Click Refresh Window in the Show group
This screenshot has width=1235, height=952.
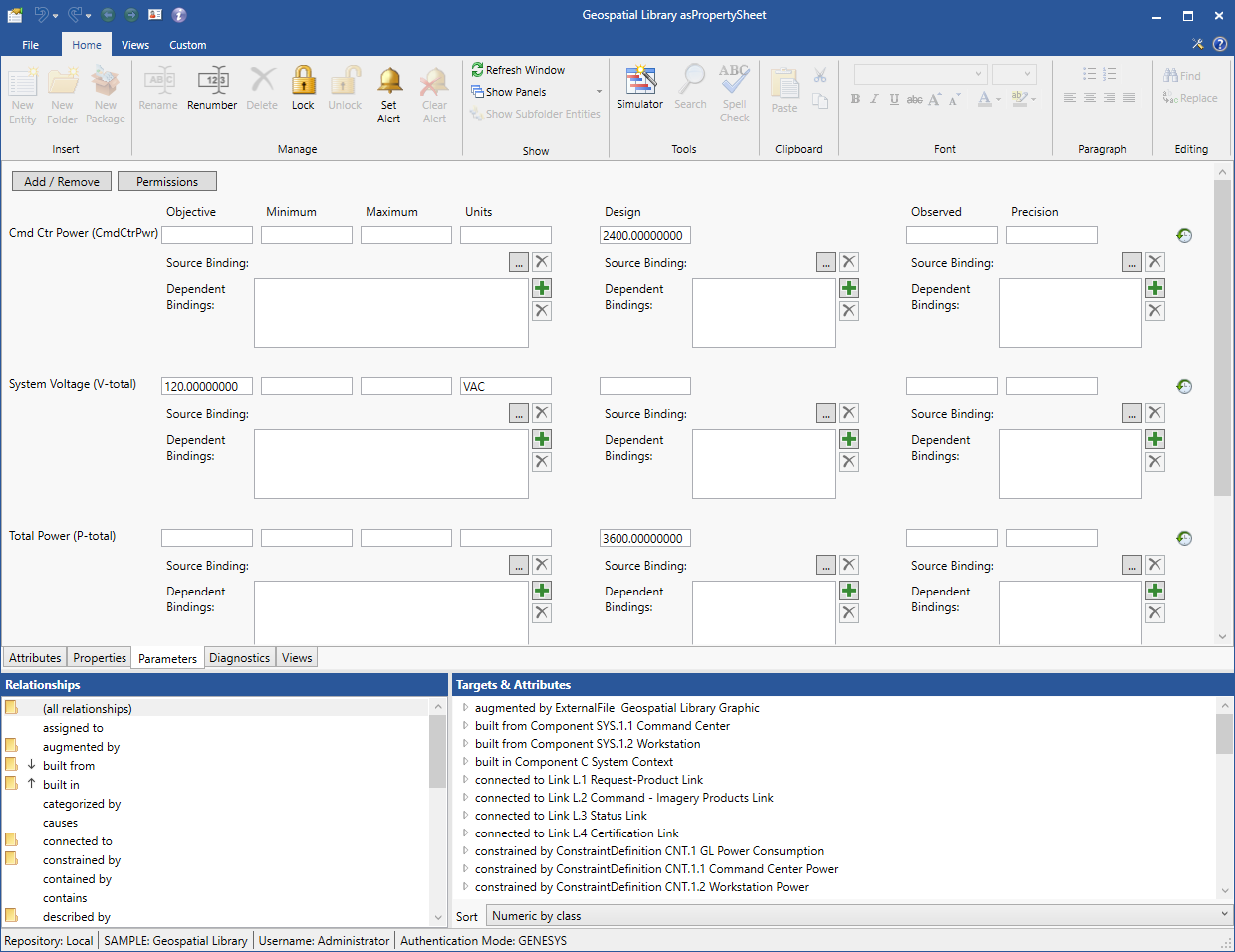tap(518, 70)
